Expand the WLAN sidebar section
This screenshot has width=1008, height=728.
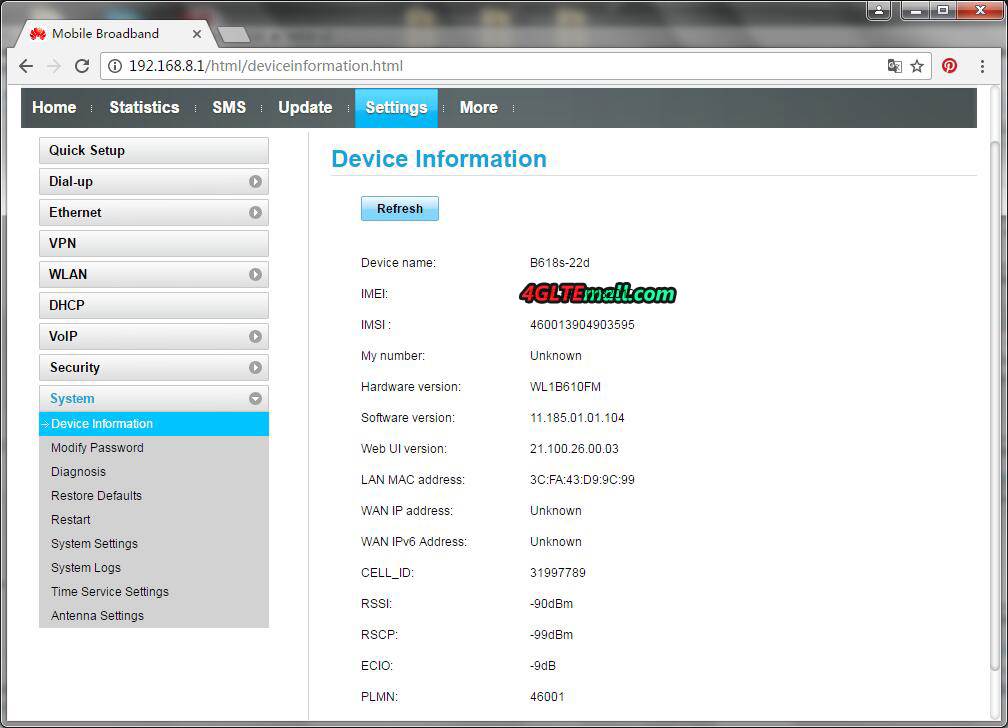pyautogui.click(x=255, y=275)
